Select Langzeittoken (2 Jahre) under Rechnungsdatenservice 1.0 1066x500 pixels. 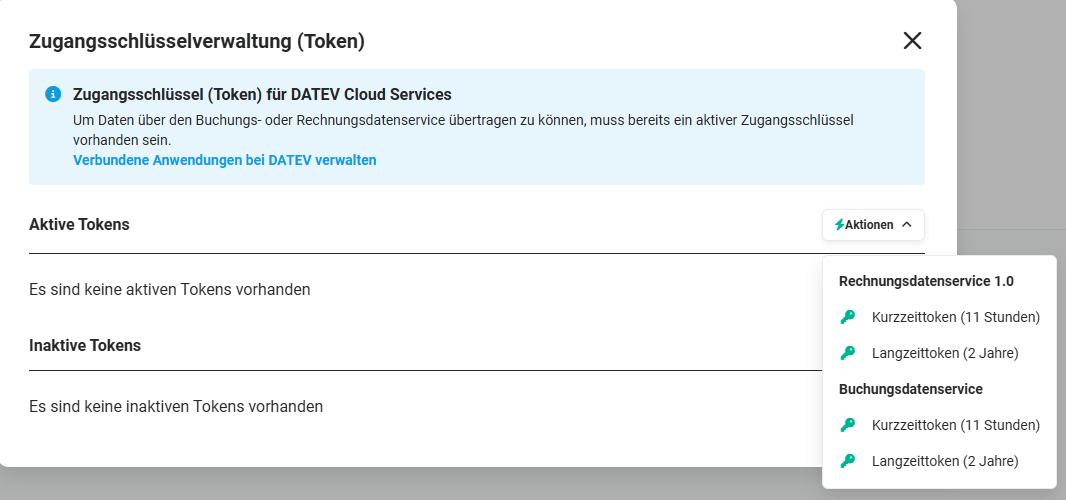pos(939,353)
